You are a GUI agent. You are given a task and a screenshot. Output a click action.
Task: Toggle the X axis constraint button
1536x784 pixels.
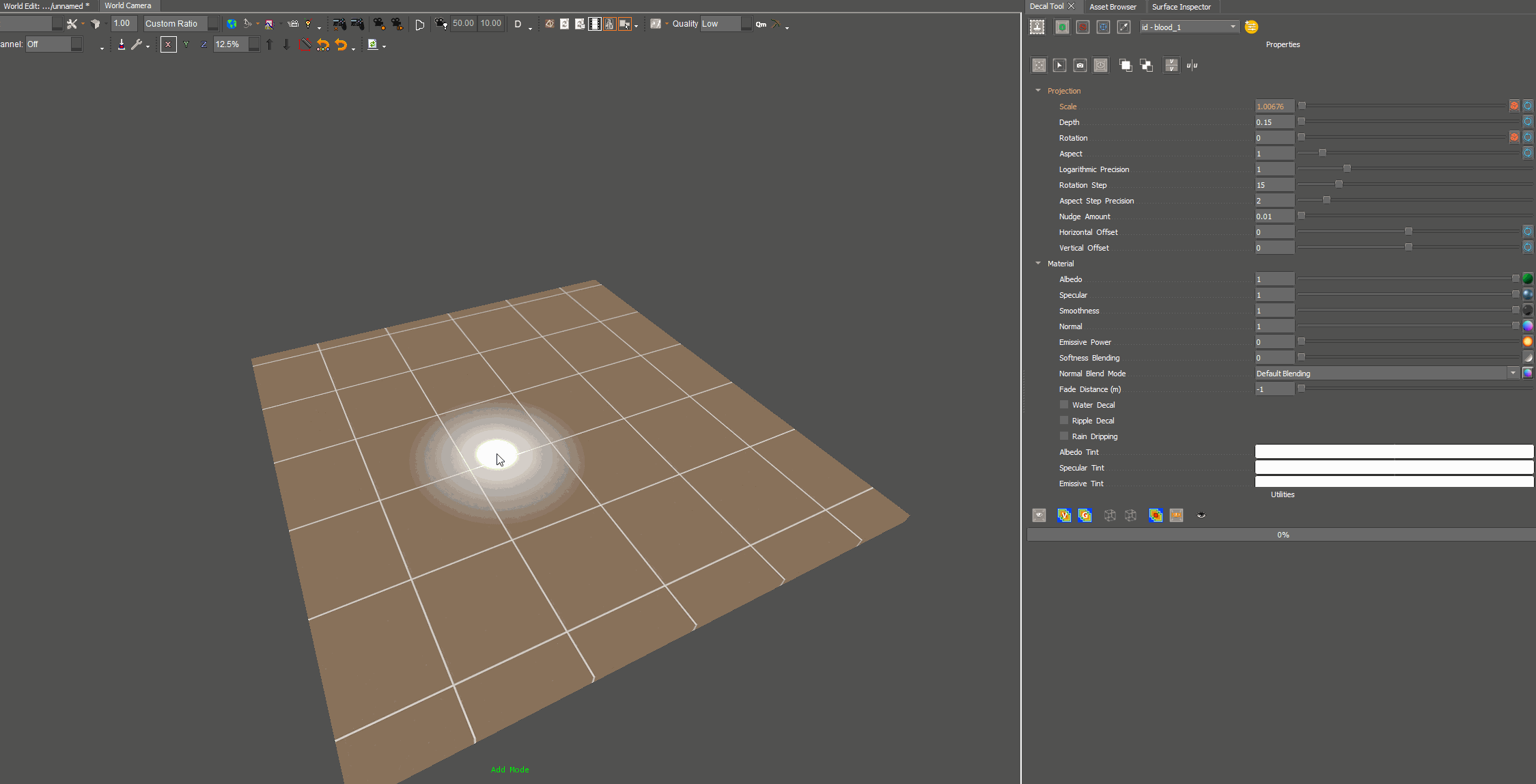point(168,44)
